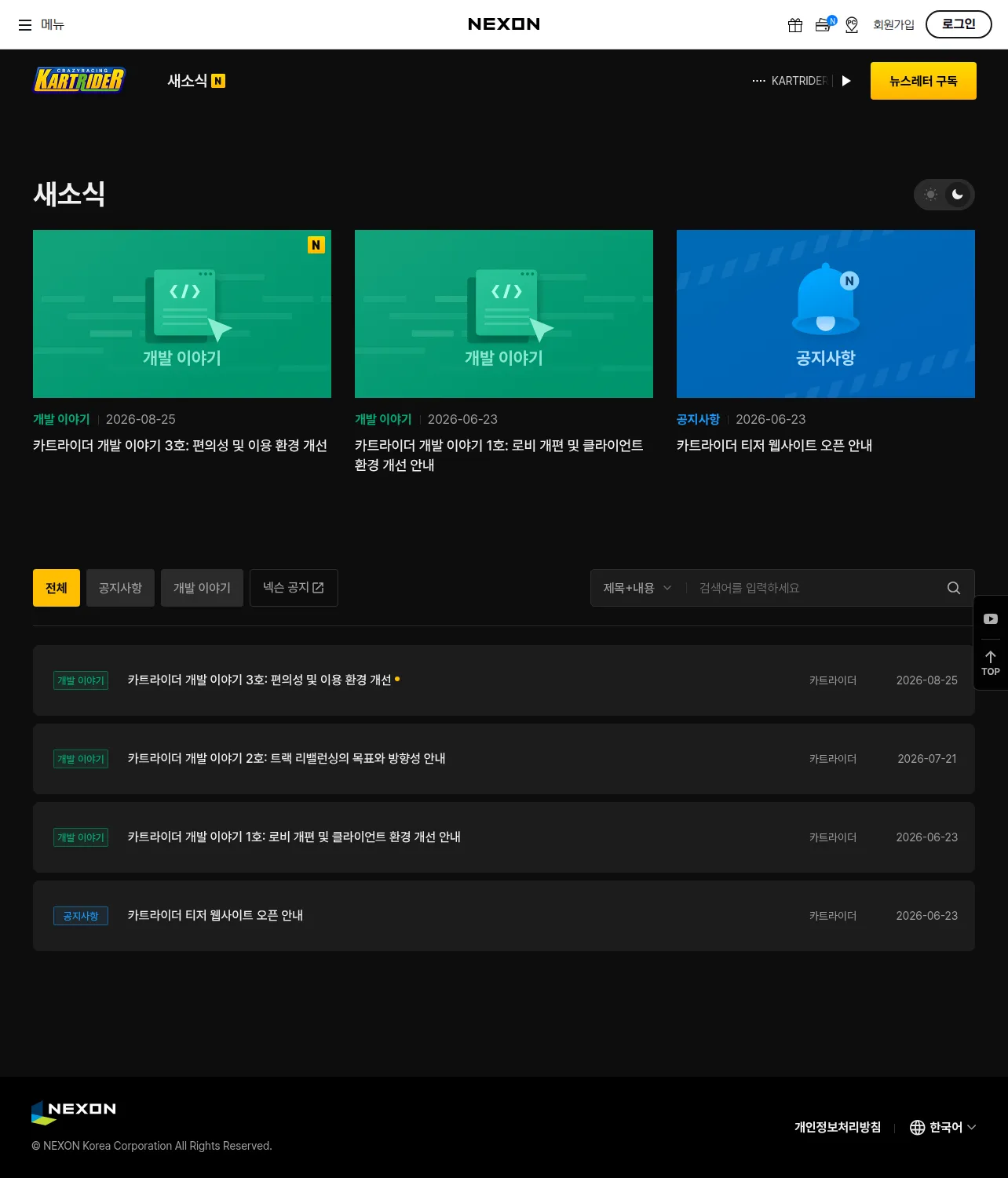Click the green 개발 이야기 label under first card
Image resolution: width=1008 pixels, height=1178 pixels.
(x=61, y=420)
